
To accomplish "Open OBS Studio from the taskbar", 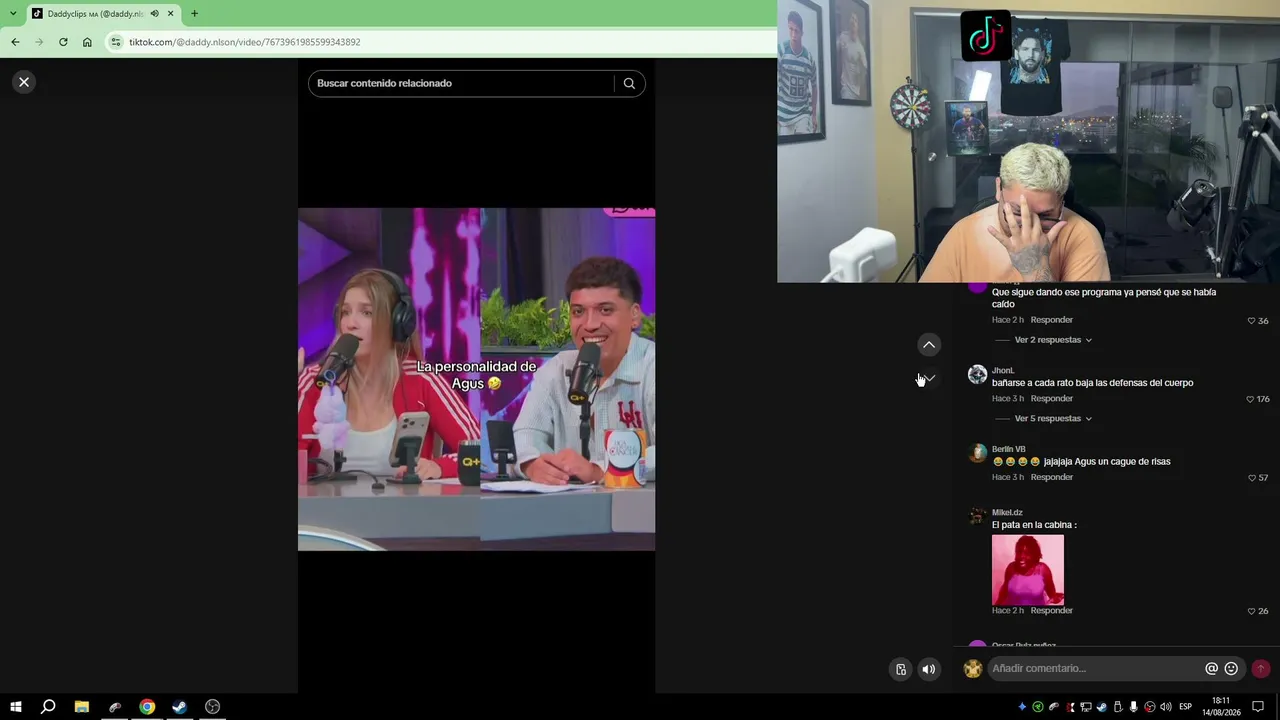I will pyautogui.click(x=213, y=707).
